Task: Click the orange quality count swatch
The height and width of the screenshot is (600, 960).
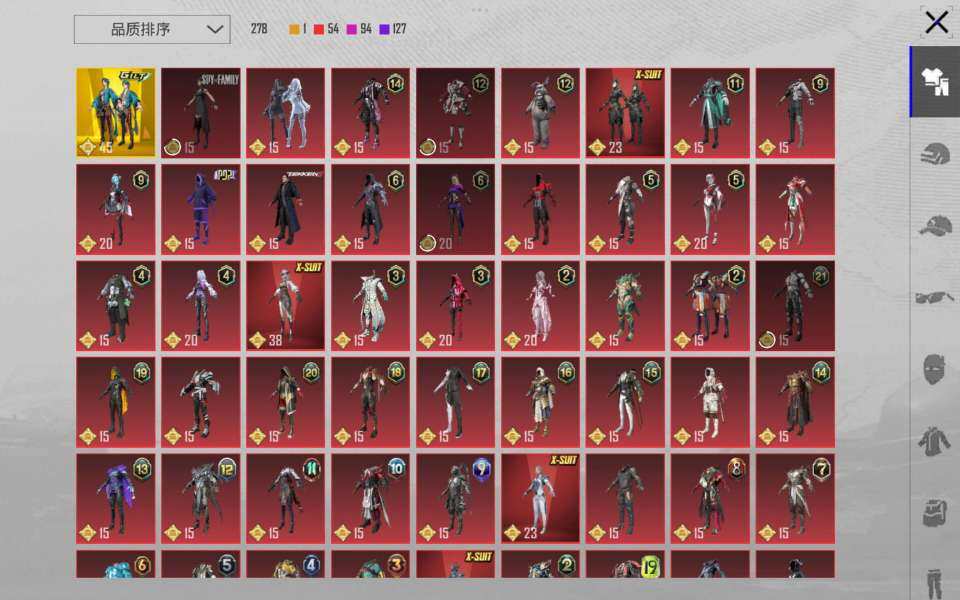Action: (294, 29)
